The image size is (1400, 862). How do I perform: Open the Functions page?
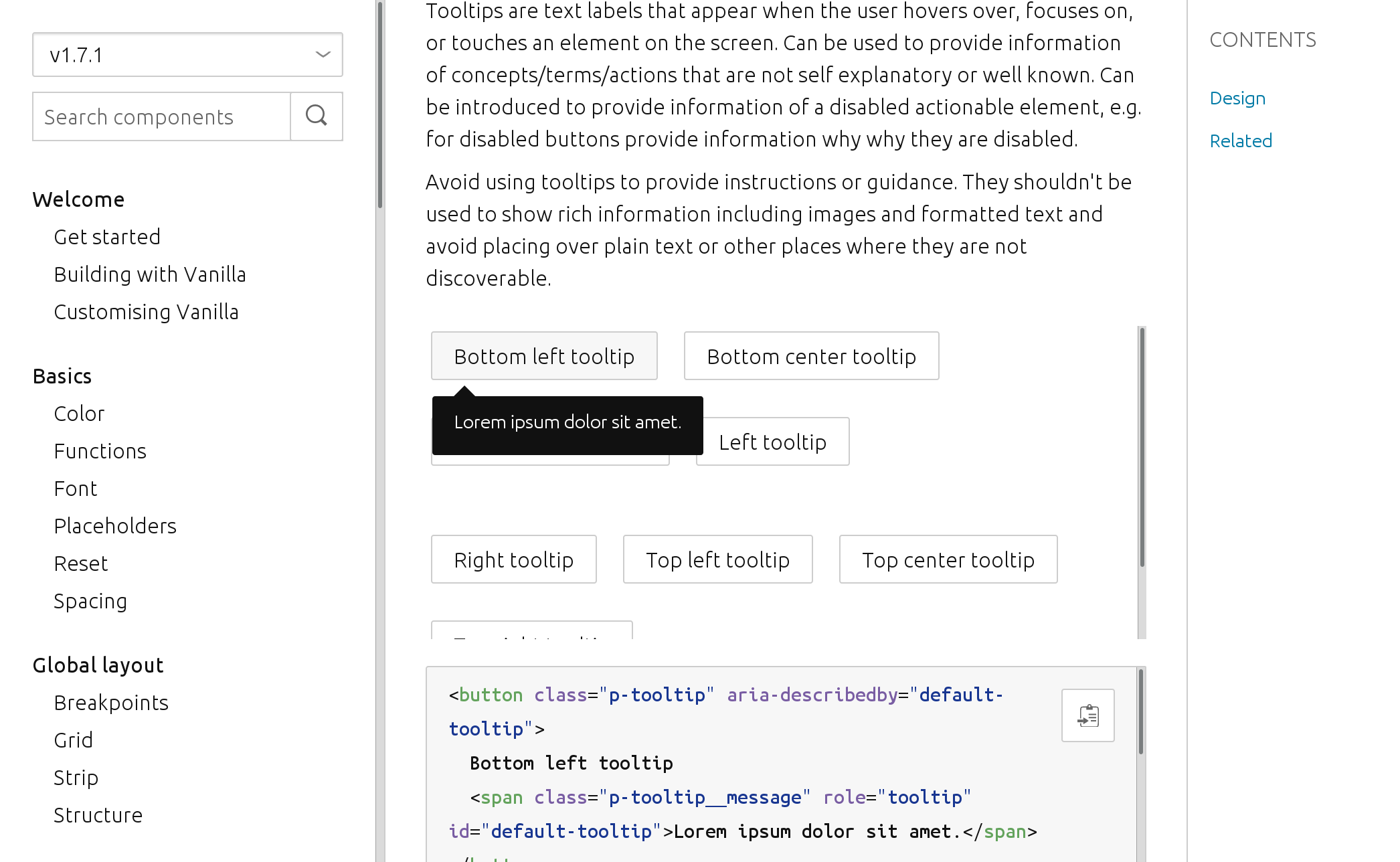coord(100,450)
